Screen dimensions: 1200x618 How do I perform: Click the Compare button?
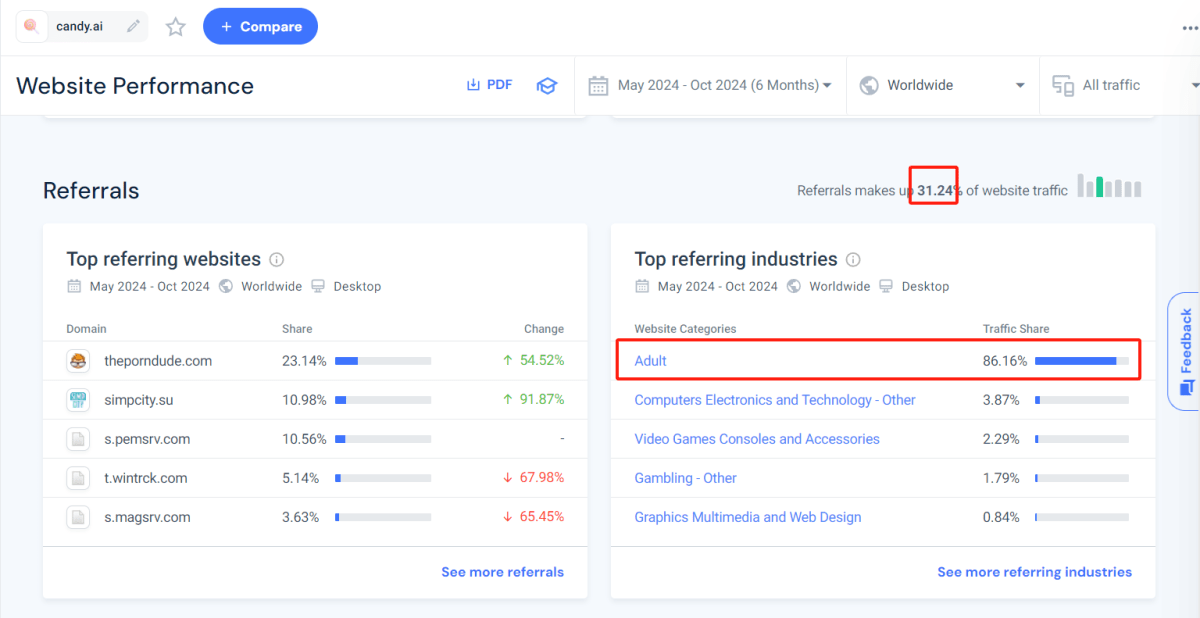pos(260,27)
